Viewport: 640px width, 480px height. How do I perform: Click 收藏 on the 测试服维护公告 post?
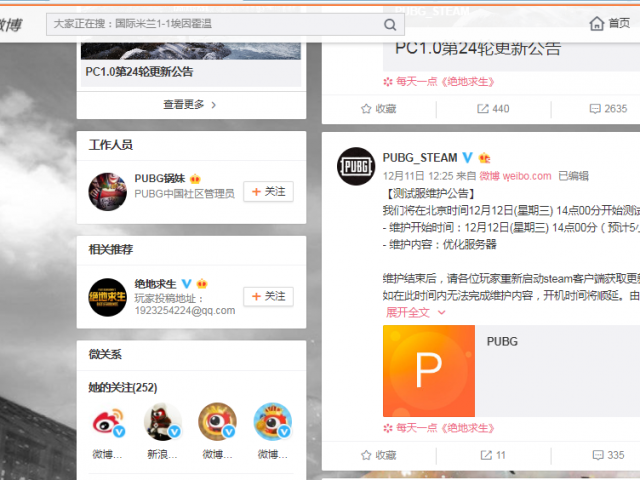click(x=378, y=455)
